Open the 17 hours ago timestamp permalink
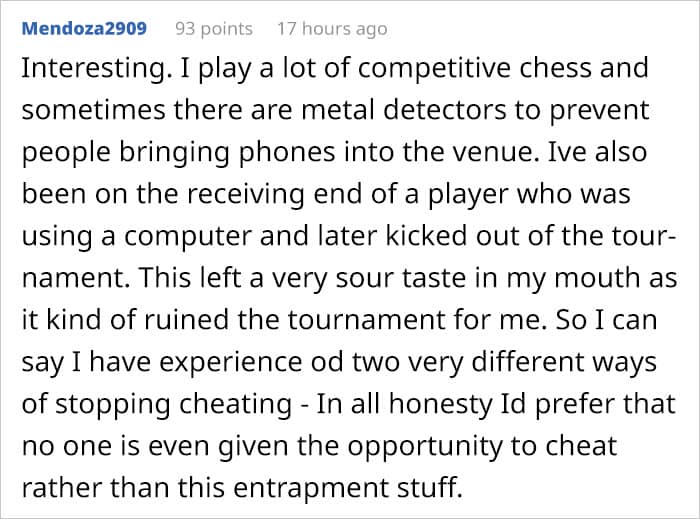The width and height of the screenshot is (700, 519). pos(332,29)
